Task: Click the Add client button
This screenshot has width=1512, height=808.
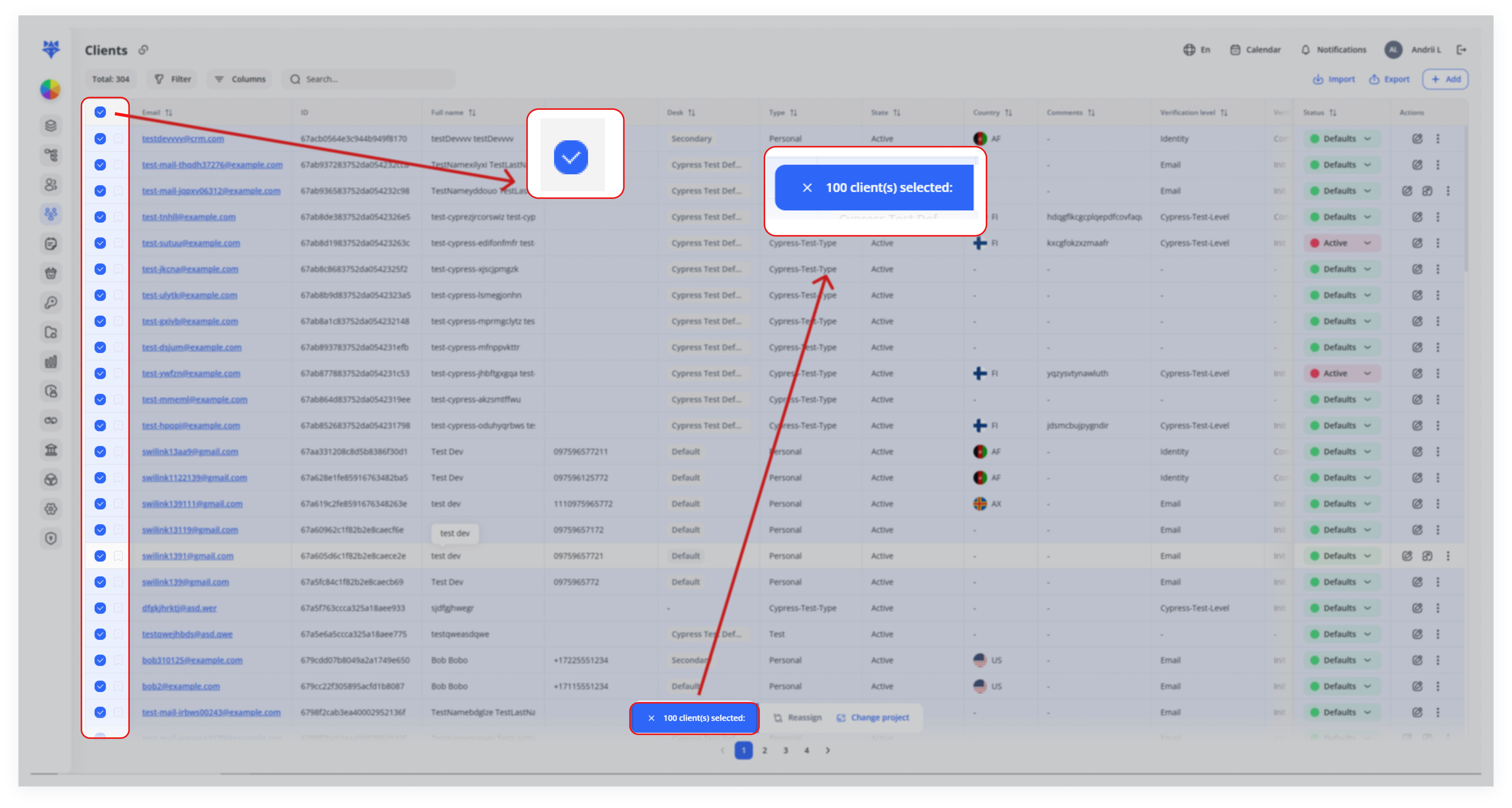Action: tap(1445, 79)
